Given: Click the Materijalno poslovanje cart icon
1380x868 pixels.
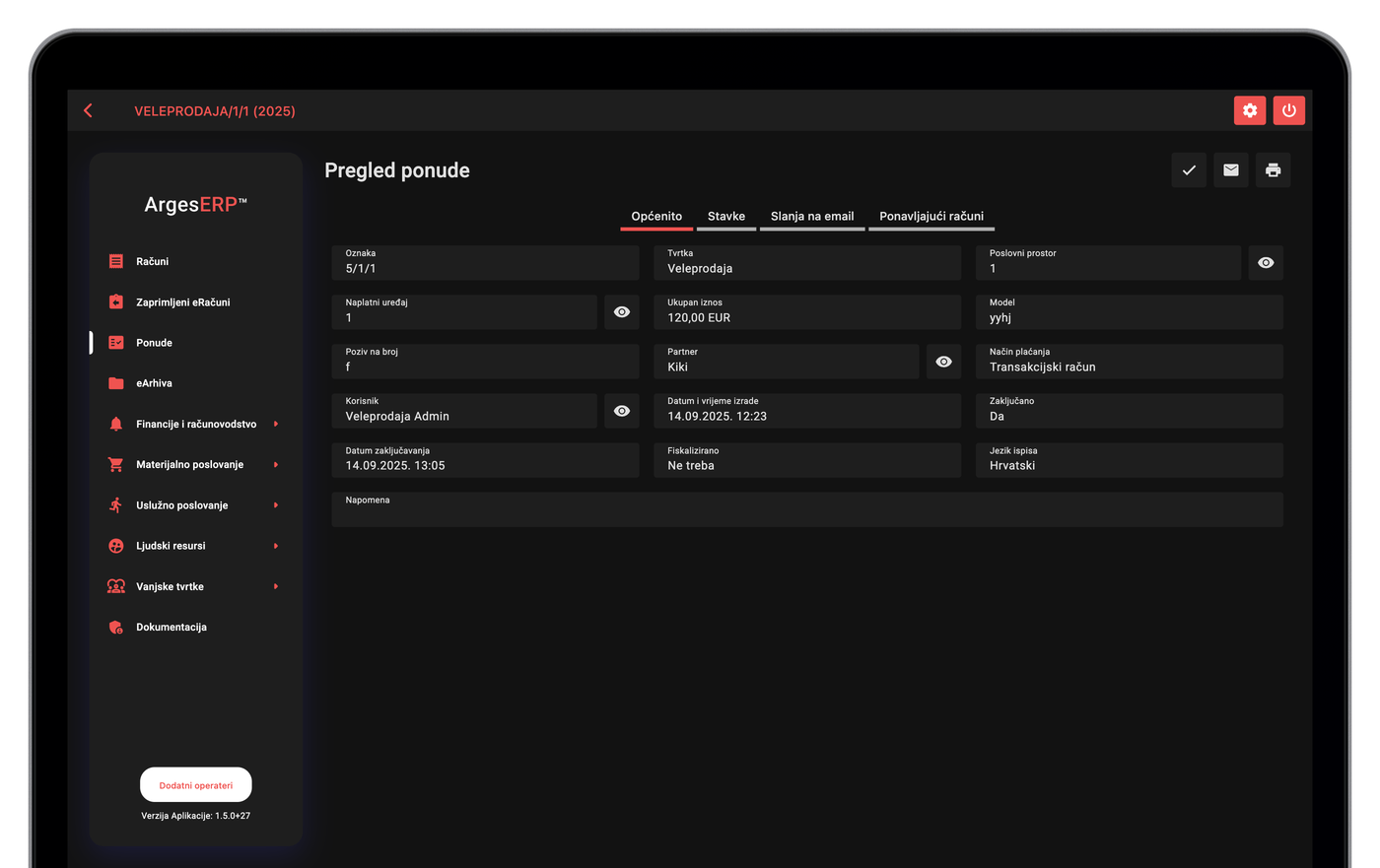Looking at the screenshot, I should pos(116,464).
